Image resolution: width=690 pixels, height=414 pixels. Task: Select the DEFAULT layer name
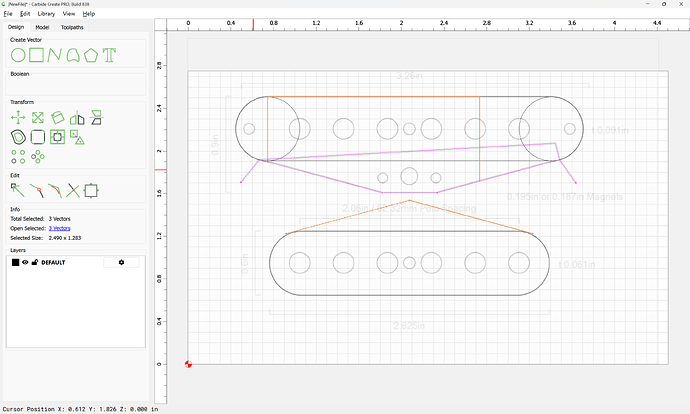(53, 262)
